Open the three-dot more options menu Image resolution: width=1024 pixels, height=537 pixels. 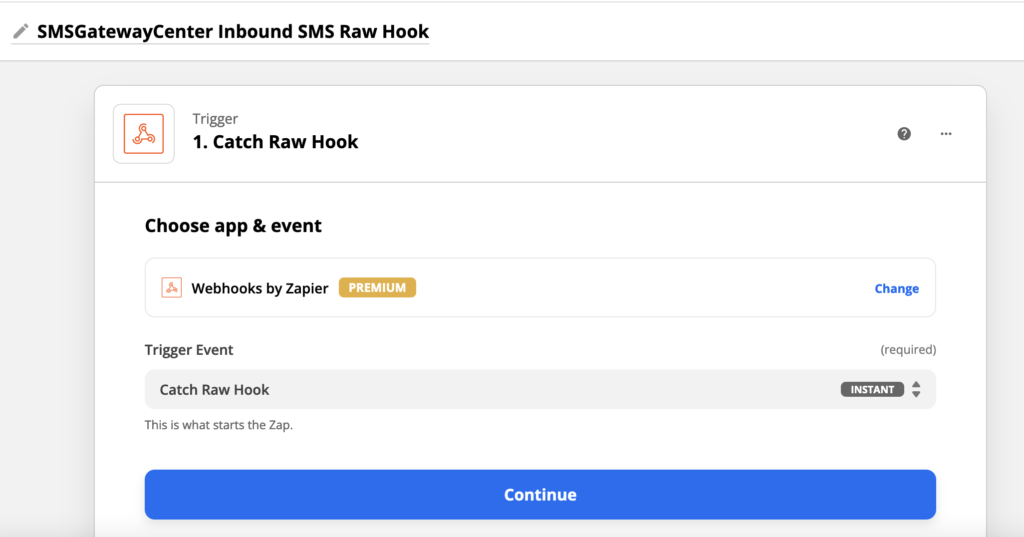point(946,134)
